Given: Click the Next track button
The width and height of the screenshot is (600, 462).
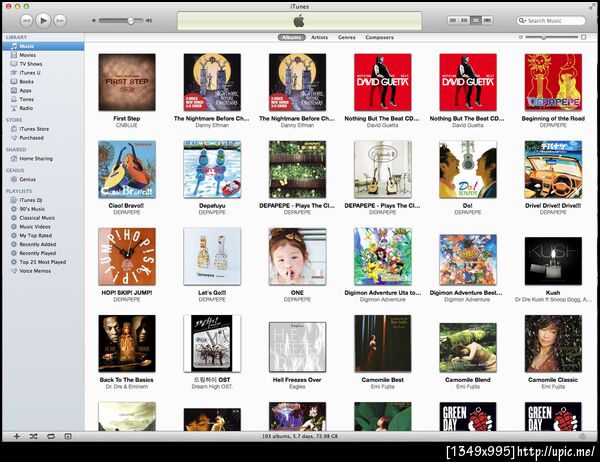Looking at the screenshot, I should 60,20.
